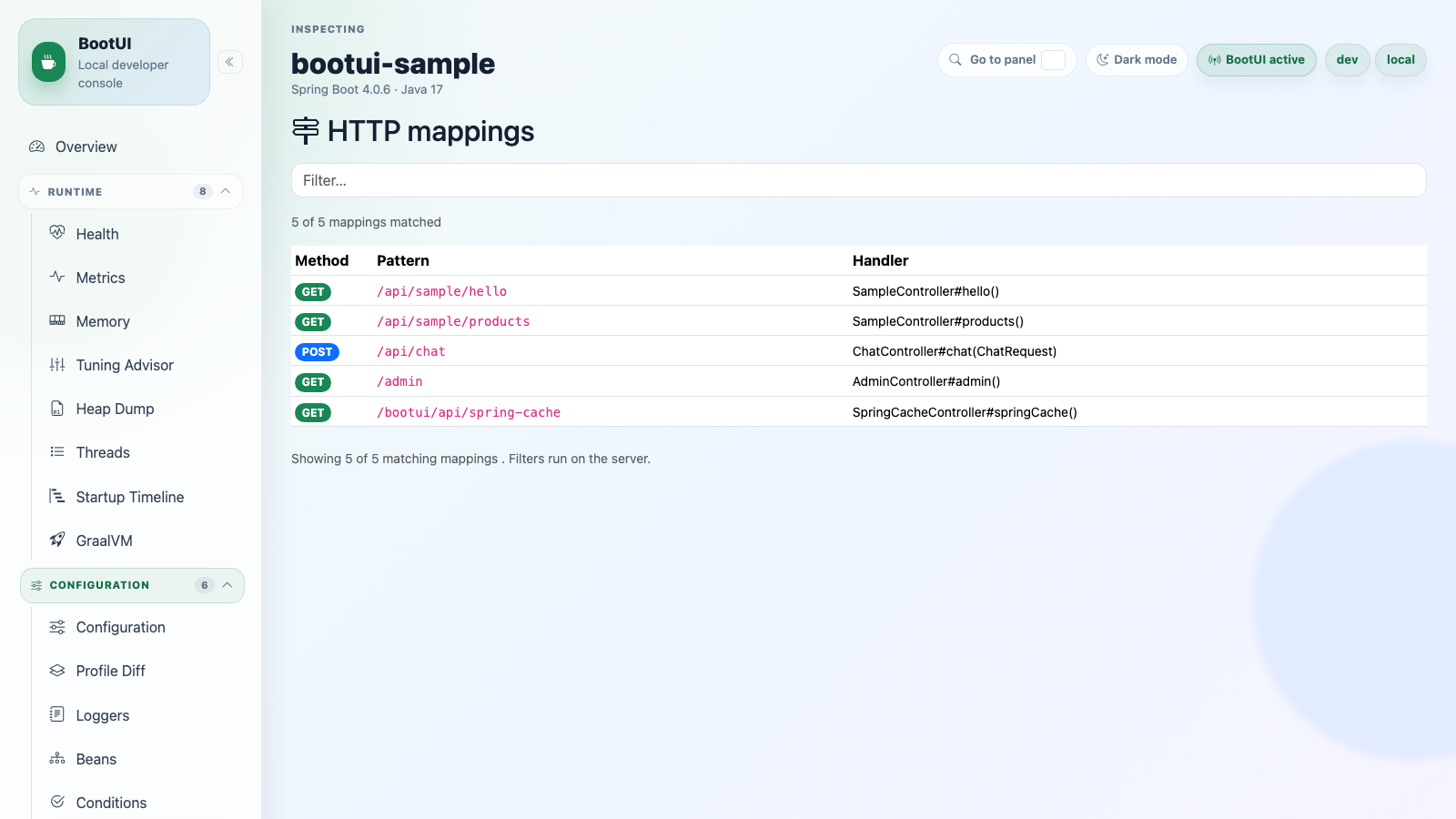Image resolution: width=1456 pixels, height=819 pixels.
Task: Collapse the RUNTIME section chevron
Action: tap(226, 191)
